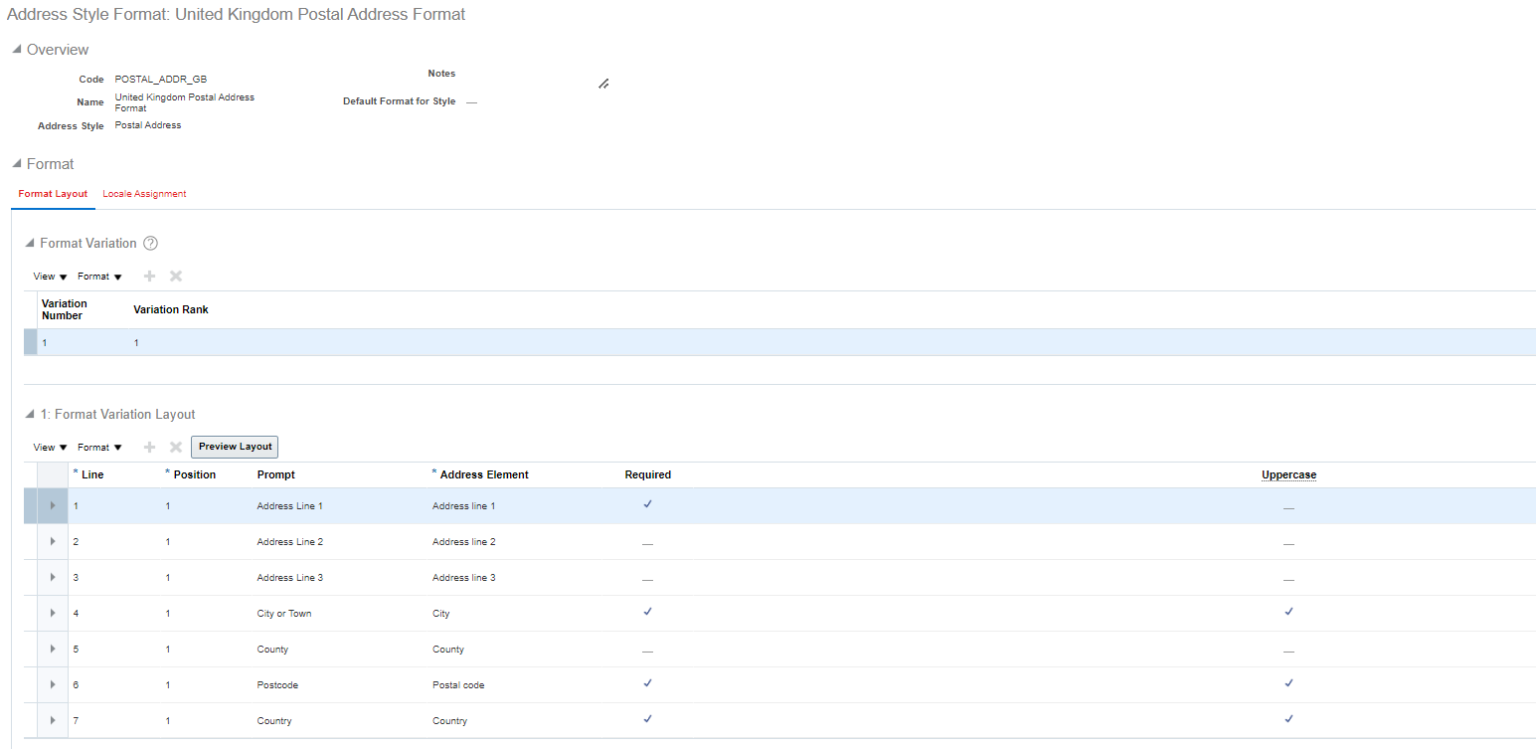This screenshot has width=1536, height=749.
Task: Open View menu in Format Variation Layout toolbar
Action: pos(50,447)
